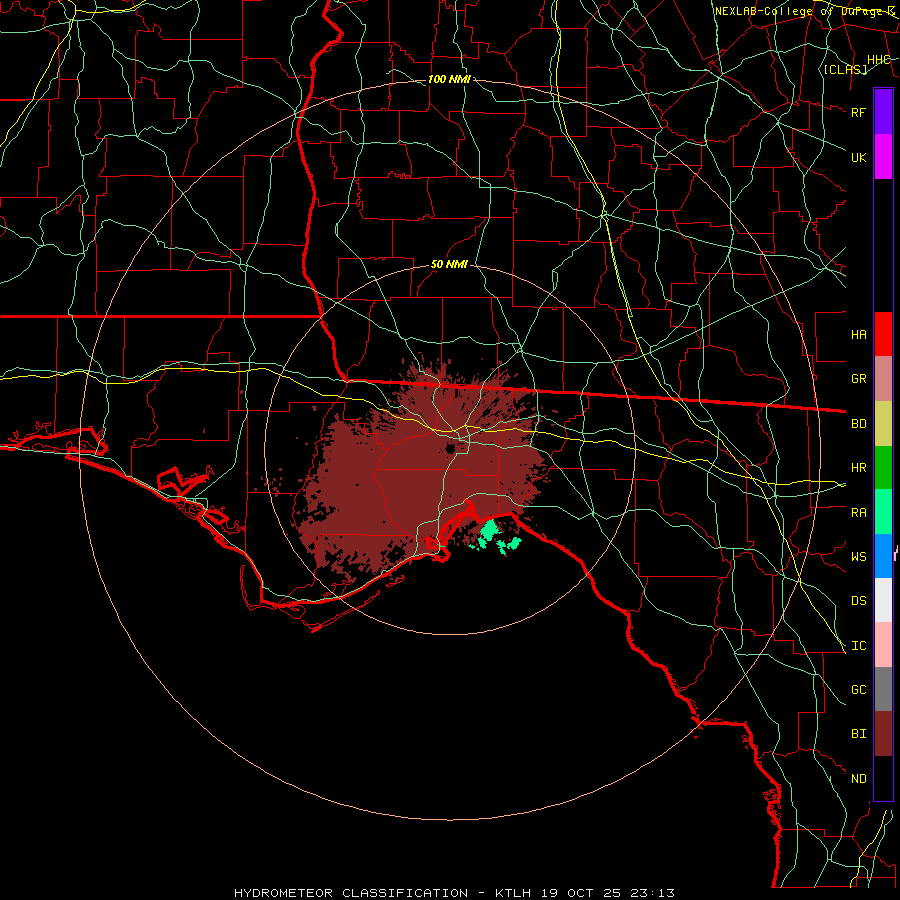
Task: Click the "19 OCT 25 23:13" timestamp
Action: pyautogui.click(x=606, y=893)
